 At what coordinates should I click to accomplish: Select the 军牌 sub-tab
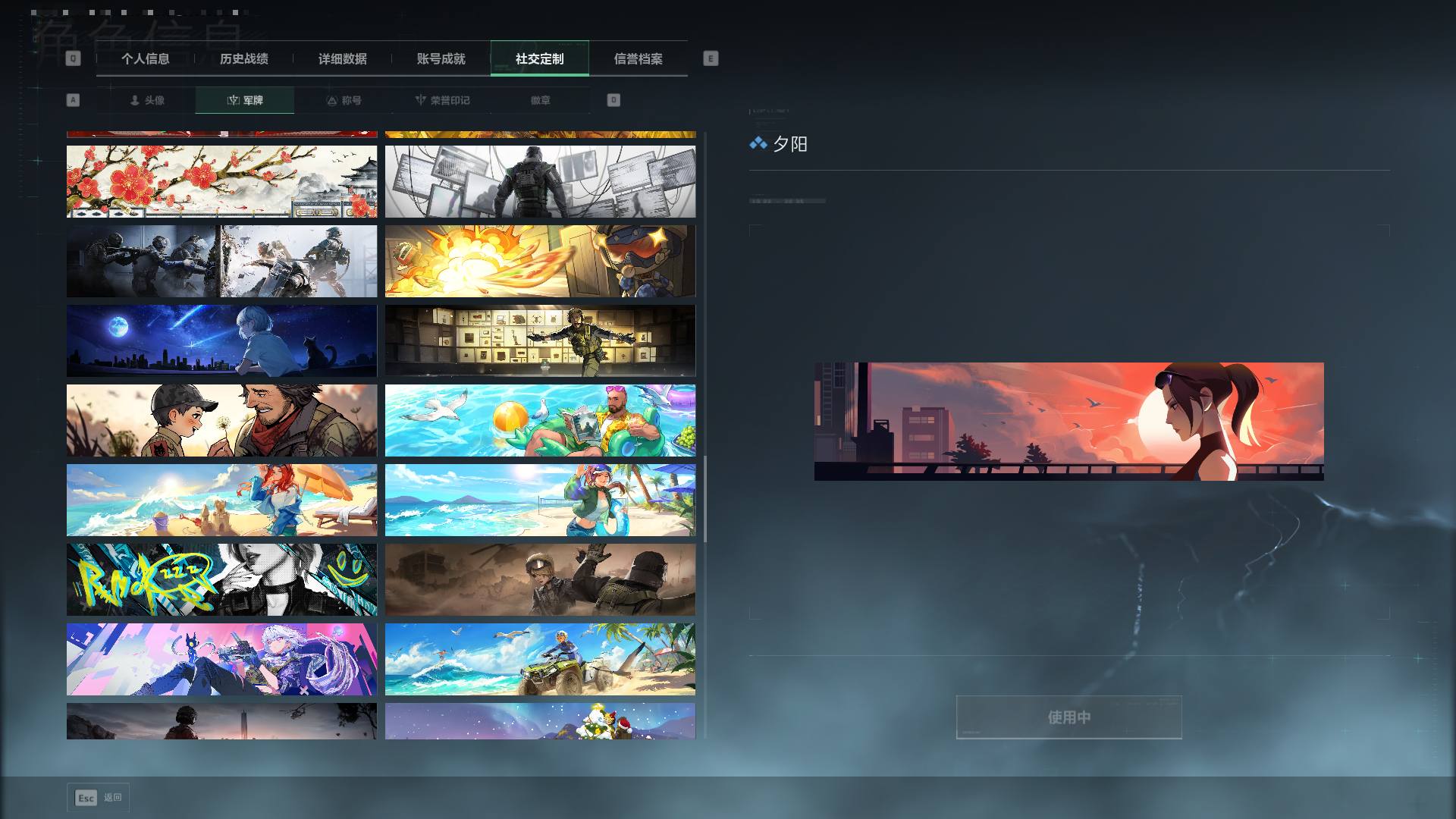(x=245, y=100)
